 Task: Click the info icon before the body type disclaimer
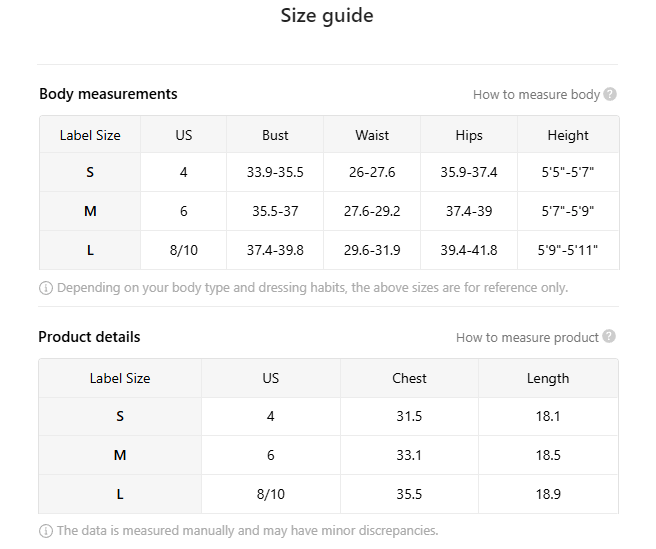(x=46, y=288)
